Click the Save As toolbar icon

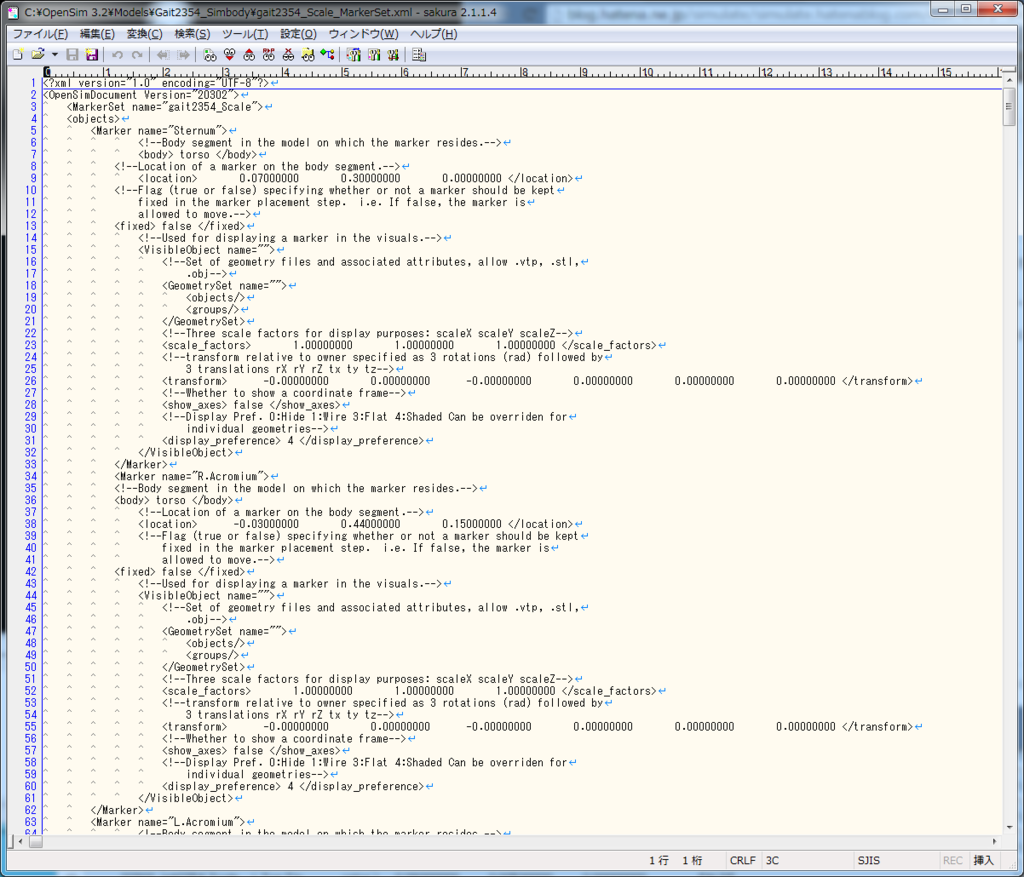pos(91,55)
